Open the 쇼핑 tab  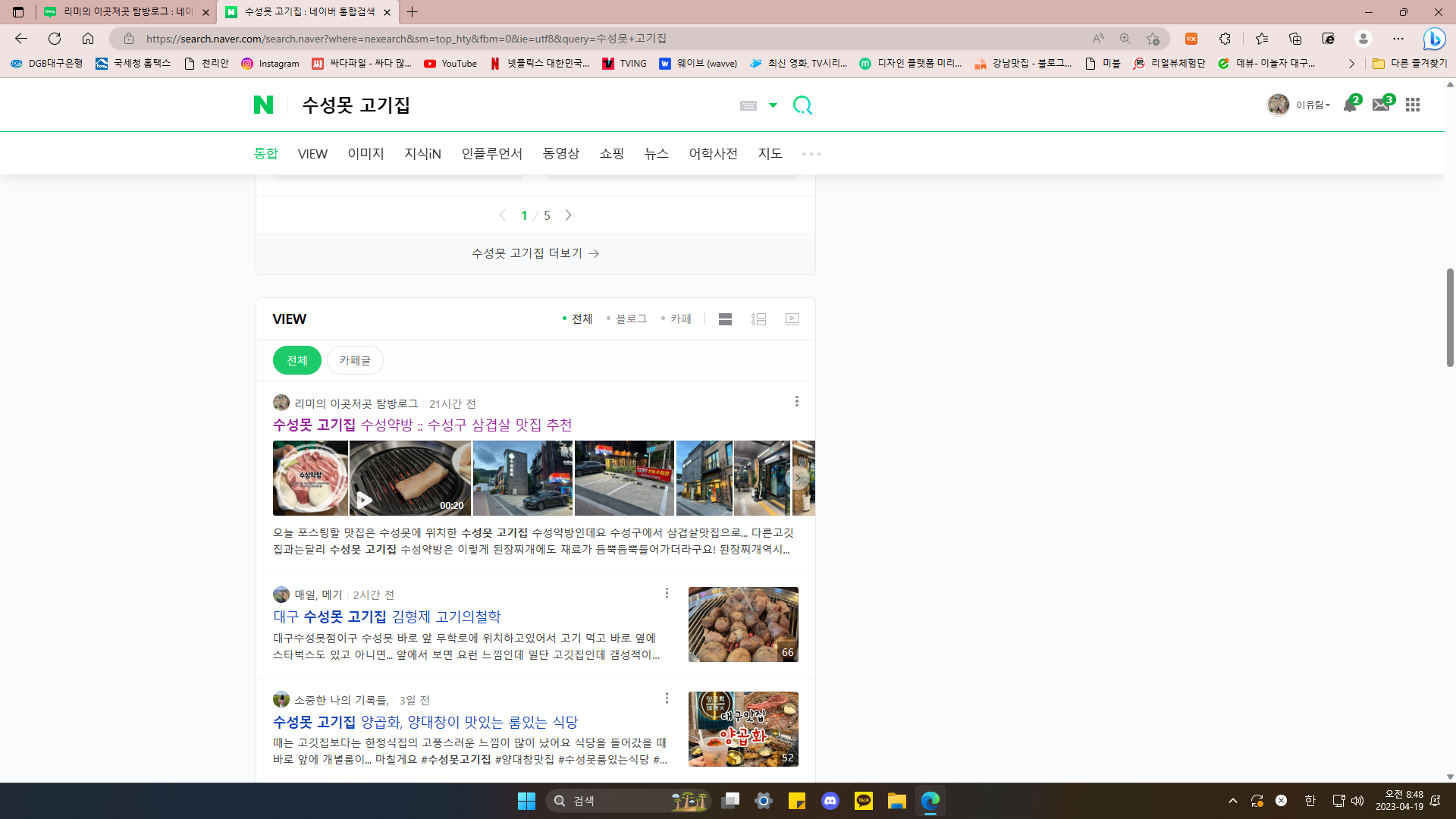(x=611, y=153)
